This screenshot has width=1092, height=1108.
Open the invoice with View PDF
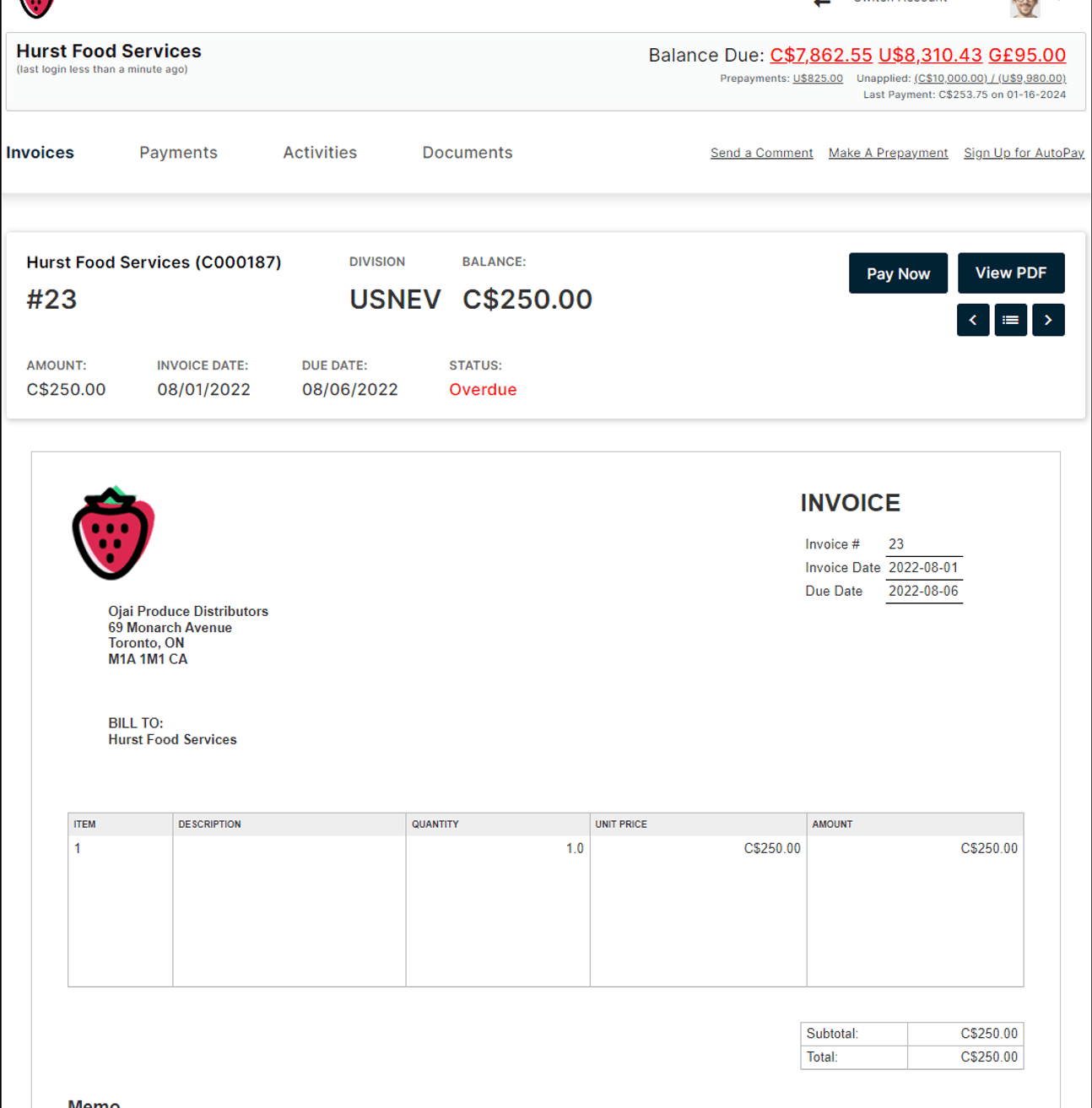[x=1011, y=273]
